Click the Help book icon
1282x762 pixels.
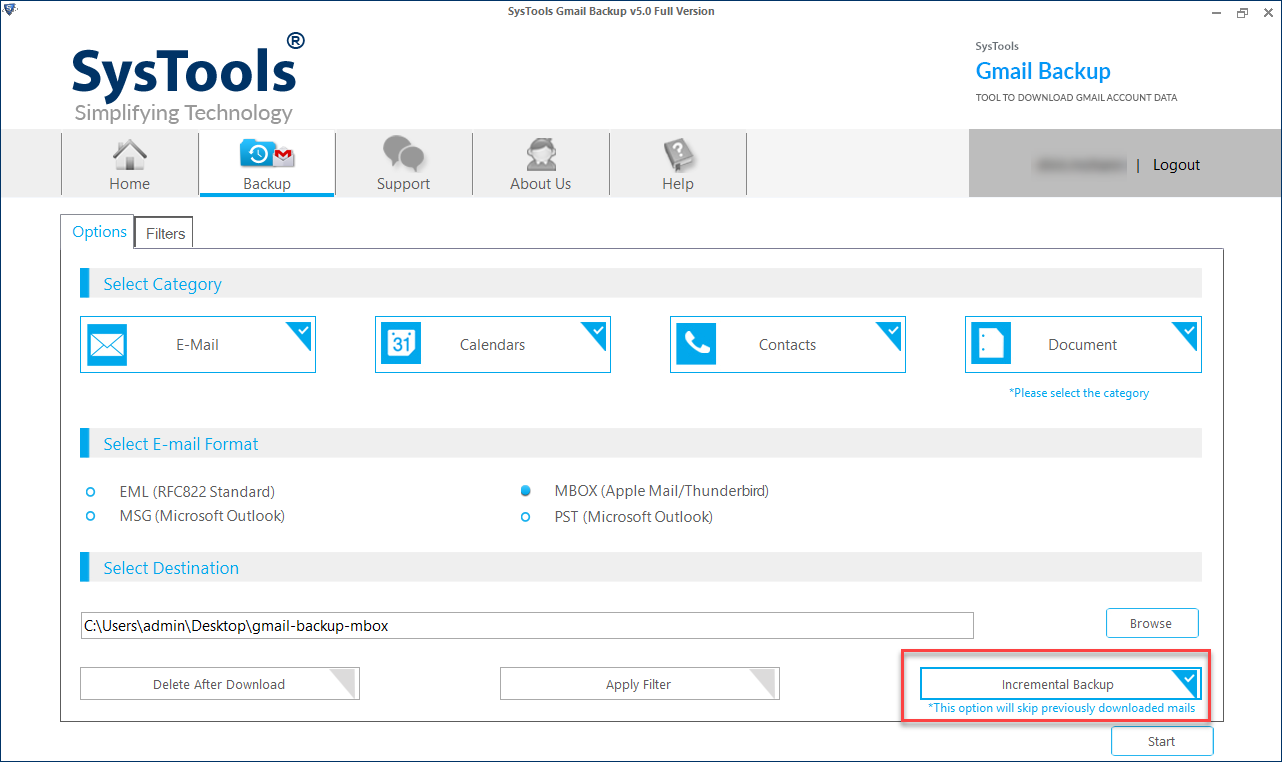pos(678,154)
